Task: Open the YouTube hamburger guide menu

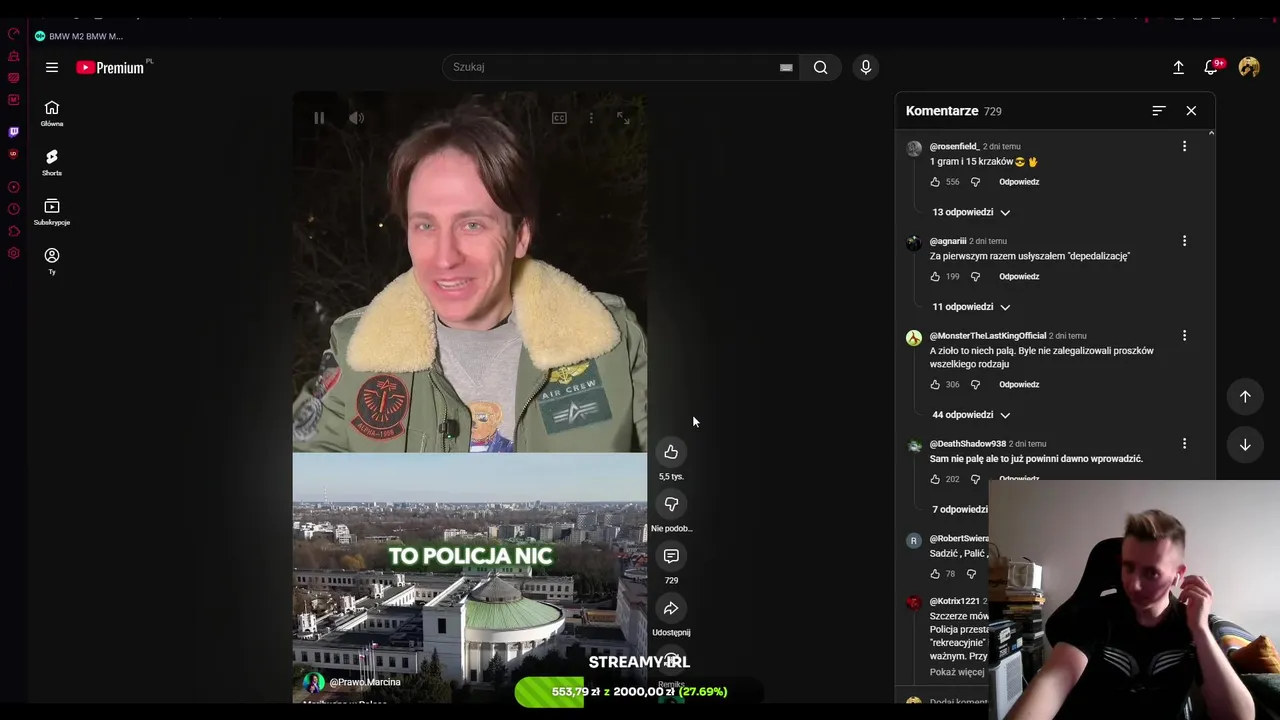Action: pyautogui.click(x=52, y=67)
